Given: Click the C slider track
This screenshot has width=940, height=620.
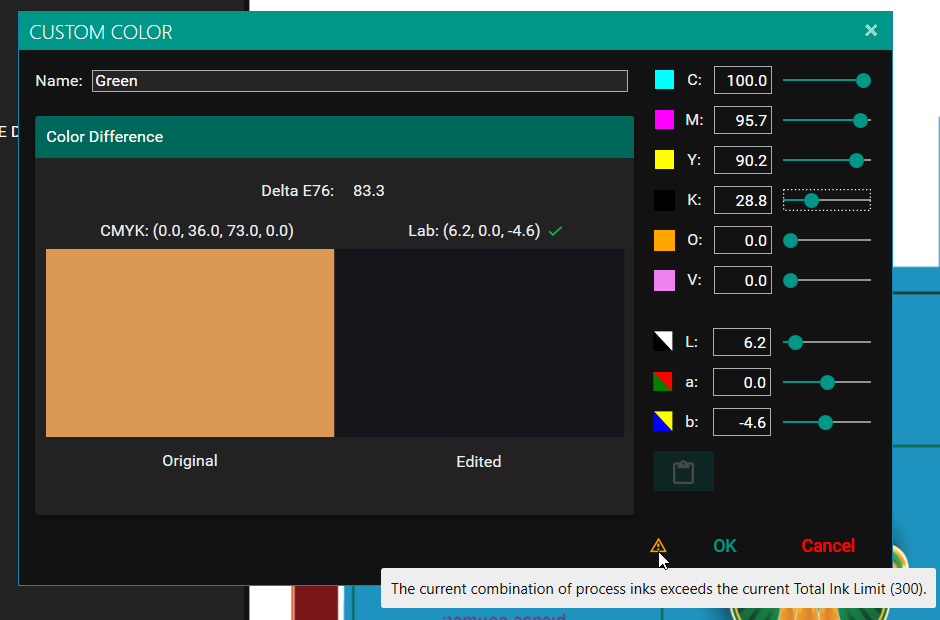Looking at the screenshot, I should 820,80.
